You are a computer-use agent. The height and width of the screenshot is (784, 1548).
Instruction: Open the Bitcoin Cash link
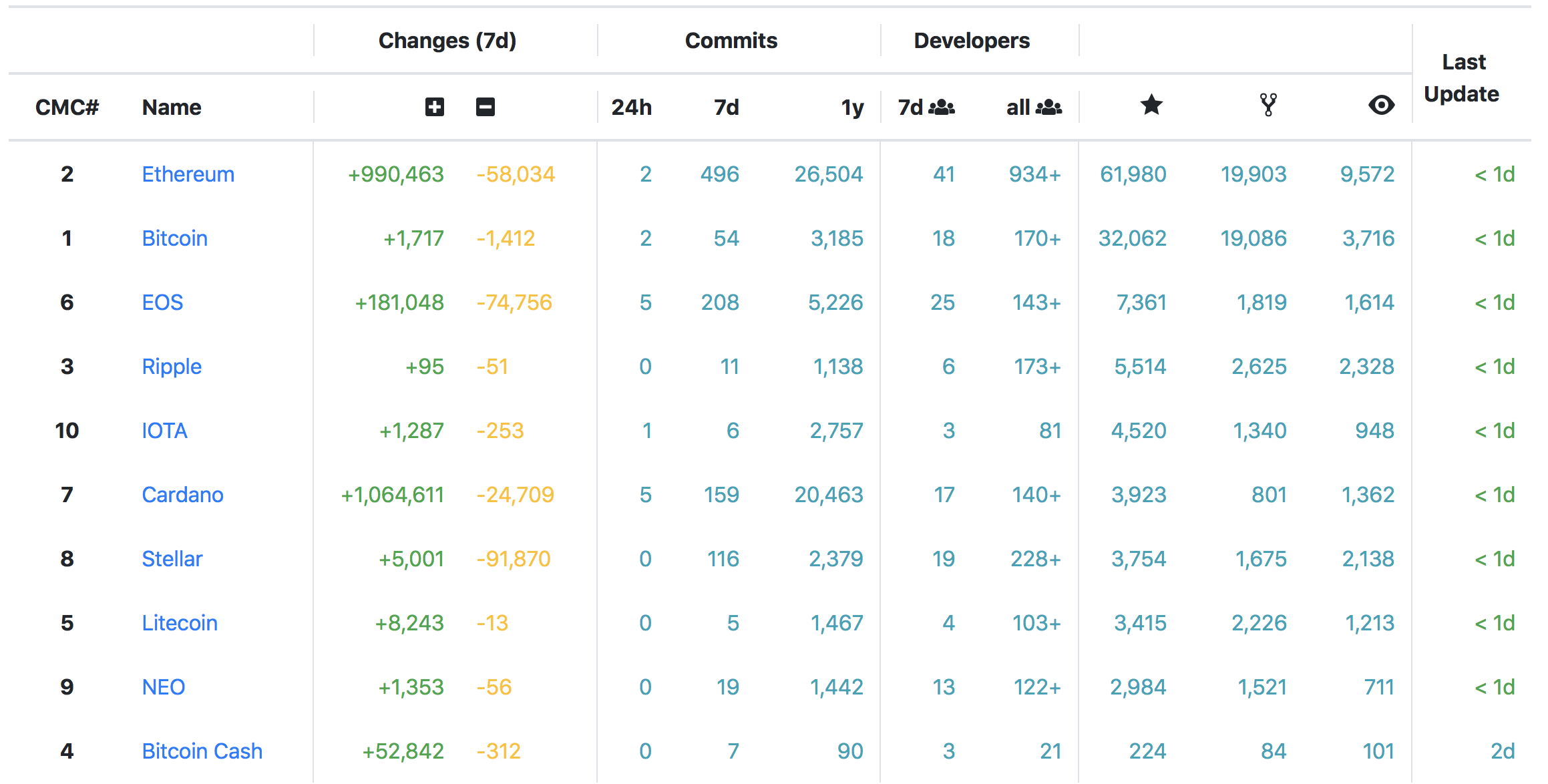click(x=202, y=751)
